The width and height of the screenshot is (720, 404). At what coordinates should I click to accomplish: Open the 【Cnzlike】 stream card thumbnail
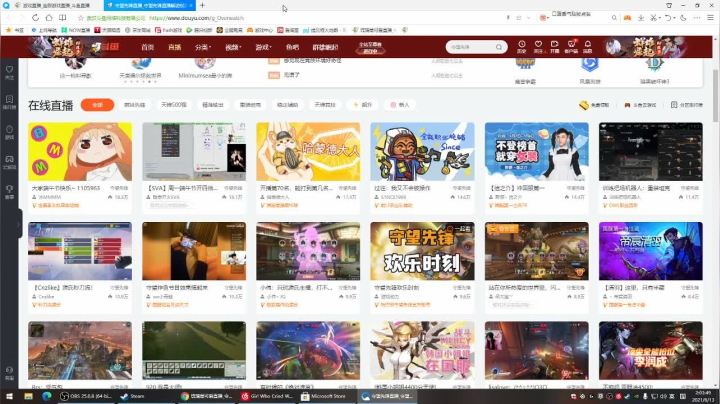pos(80,251)
